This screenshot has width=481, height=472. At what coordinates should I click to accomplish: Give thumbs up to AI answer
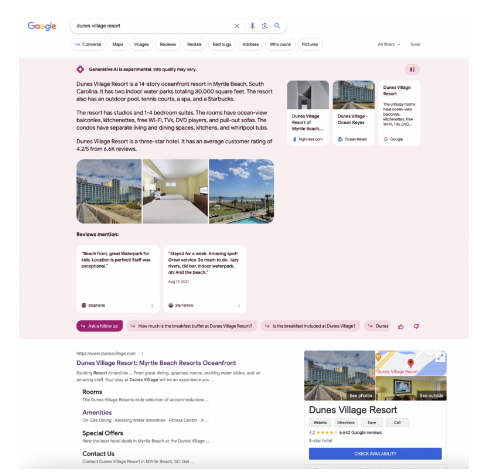pos(401,326)
